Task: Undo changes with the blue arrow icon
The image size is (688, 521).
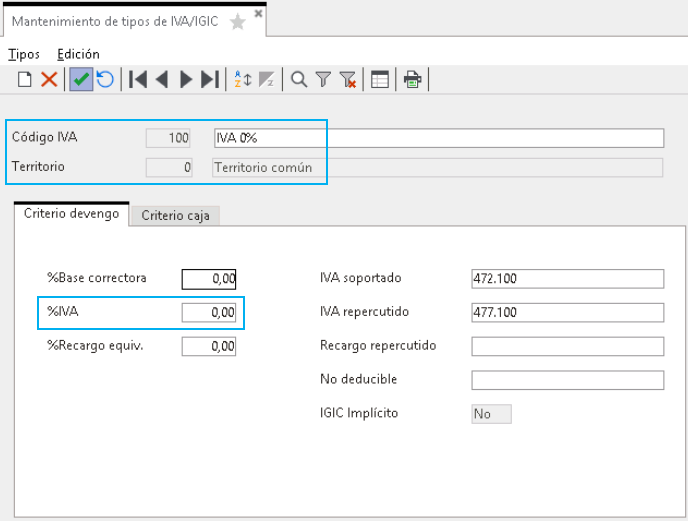Action: pyautogui.click(x=105, y=79)
